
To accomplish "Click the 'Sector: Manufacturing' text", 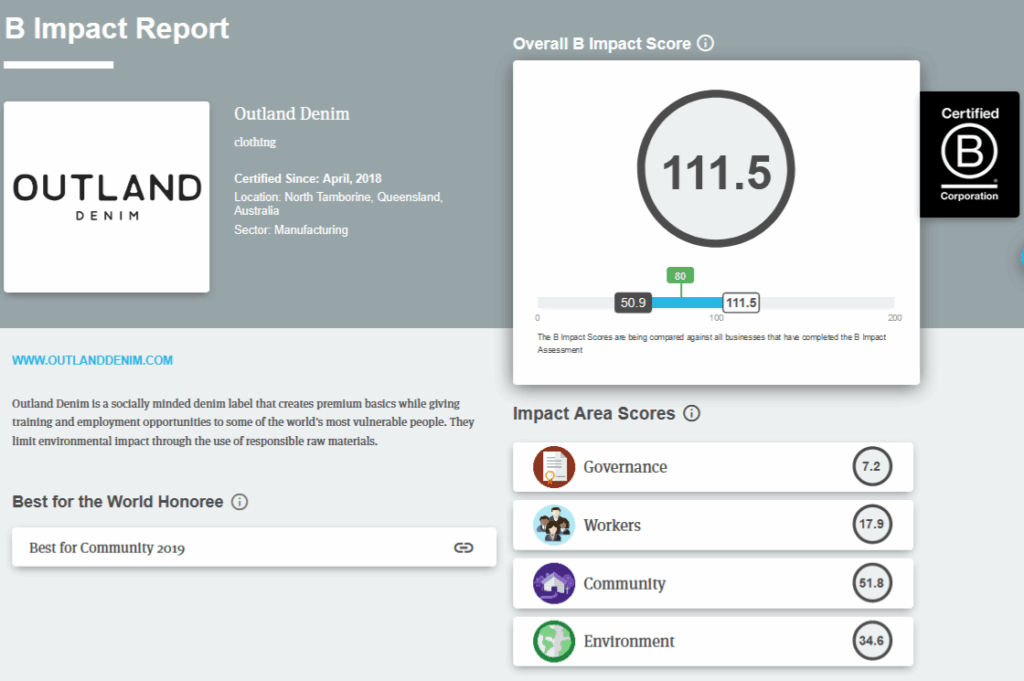I will coord(291,230).
